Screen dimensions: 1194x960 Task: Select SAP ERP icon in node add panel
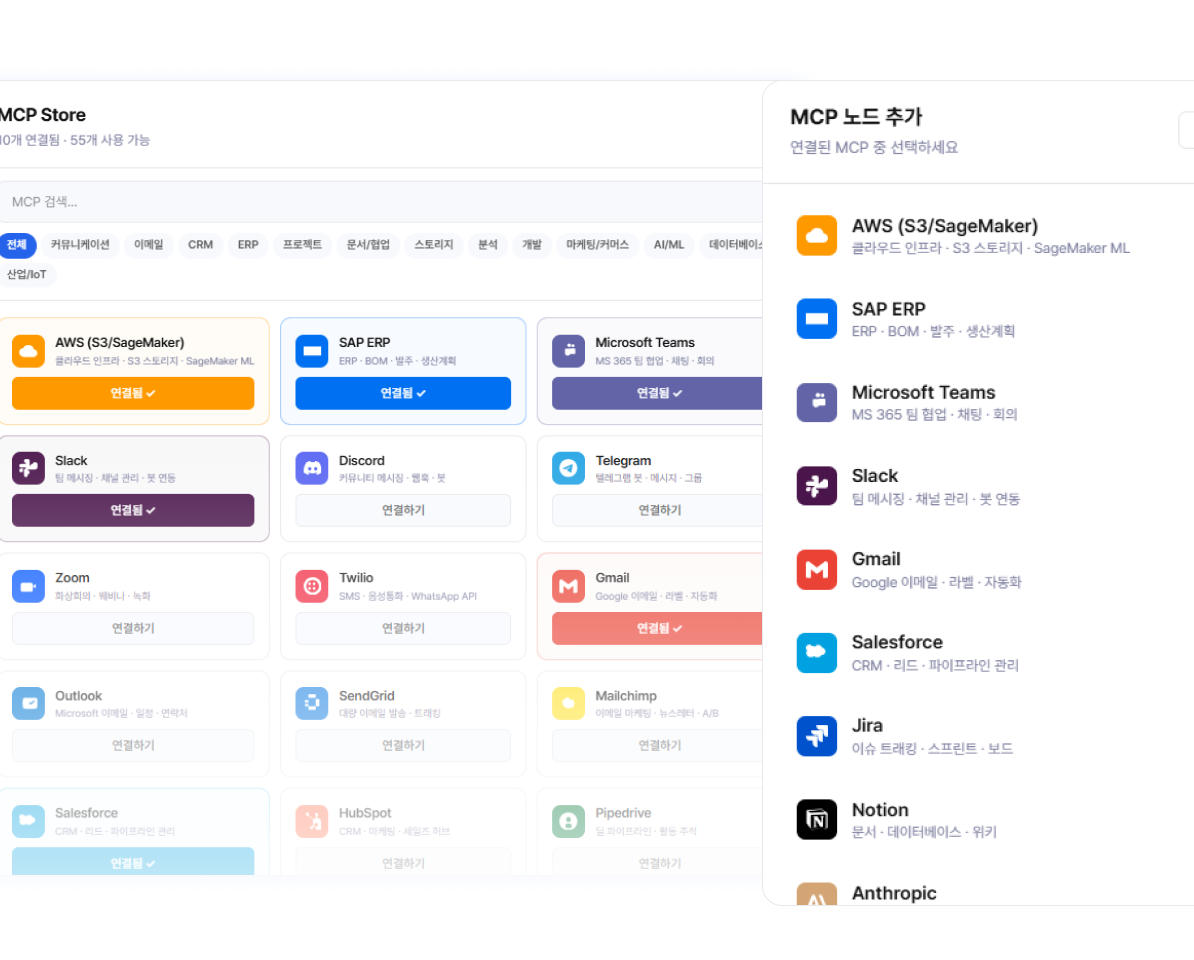coord(816,318)
